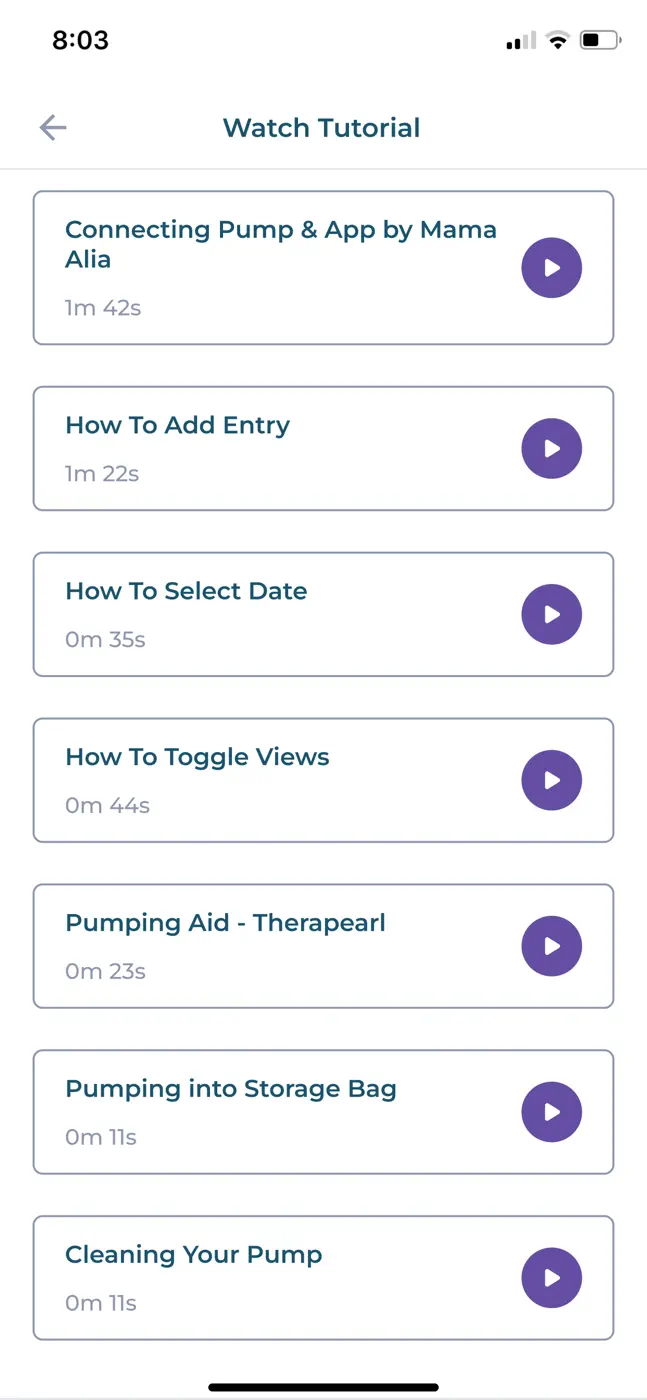Tap the back arrow icon

click(53, 128)
